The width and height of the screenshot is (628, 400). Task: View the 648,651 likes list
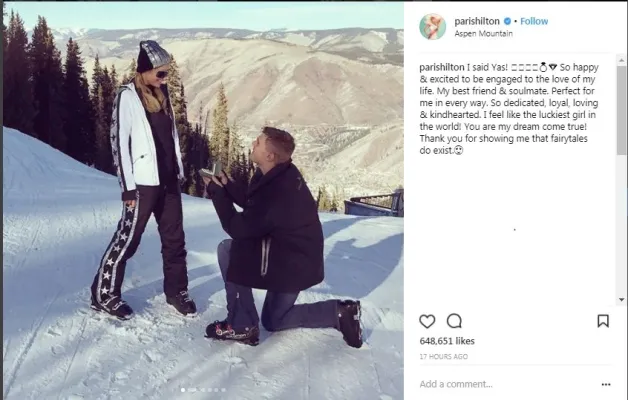(447, 341)
